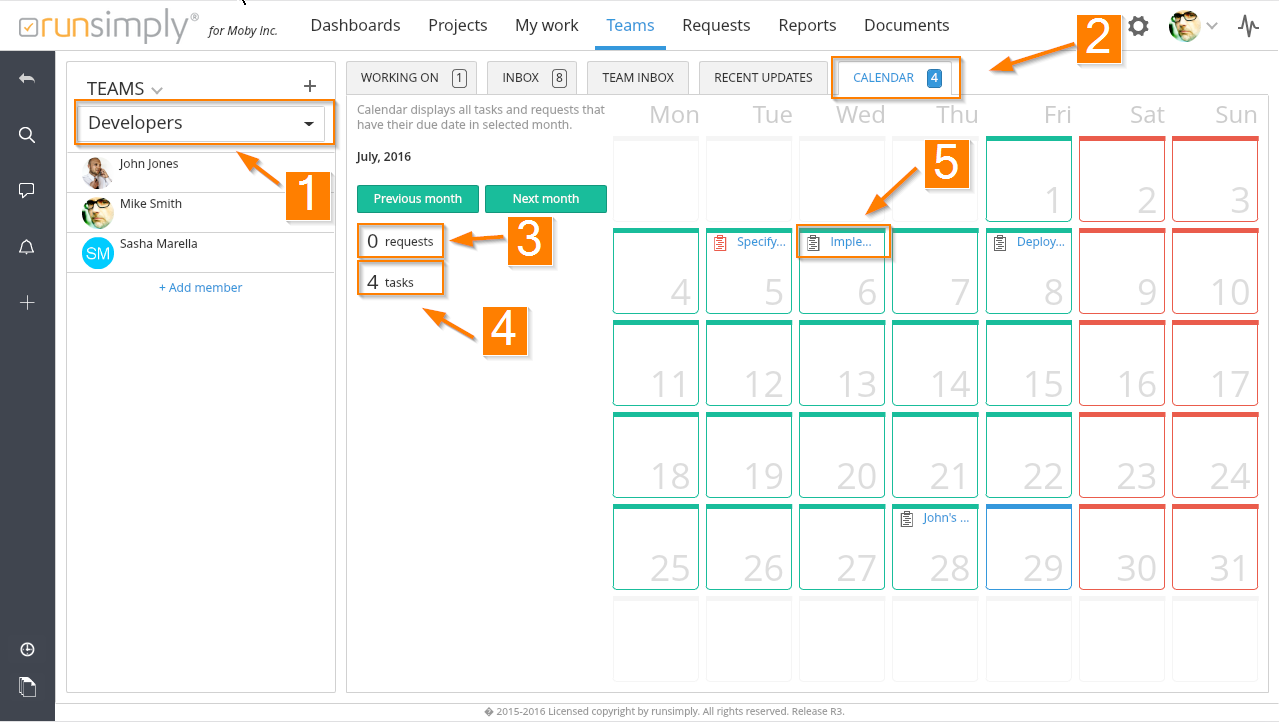Open notifications bell in sidebar
1279x722 pixels.
[x=27, y=247]
